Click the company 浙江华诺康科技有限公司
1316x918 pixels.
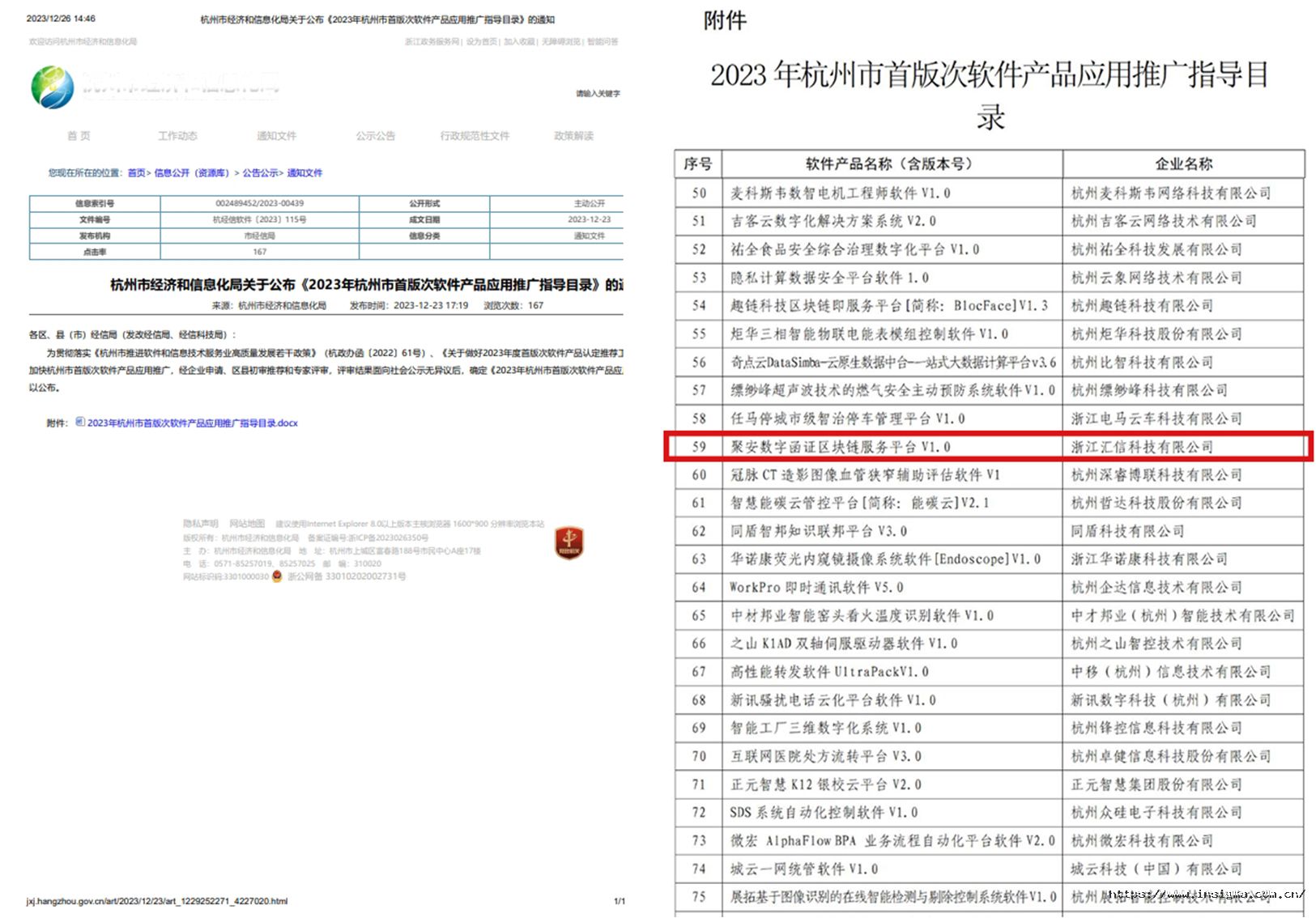[x=1149, y=559]
